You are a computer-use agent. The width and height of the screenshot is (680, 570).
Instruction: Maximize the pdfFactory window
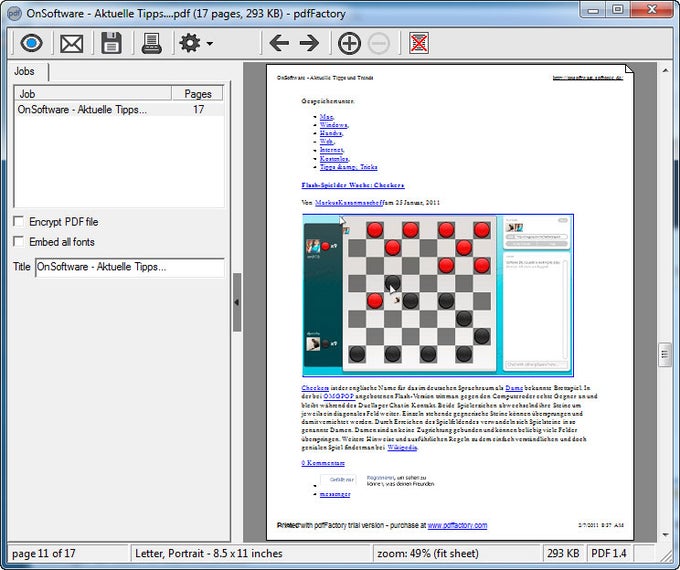[x=618, y=10]
